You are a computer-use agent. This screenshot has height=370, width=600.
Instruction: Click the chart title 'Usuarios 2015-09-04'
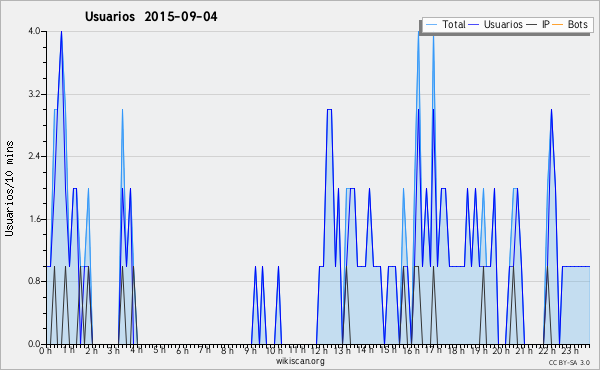(151, 17)
